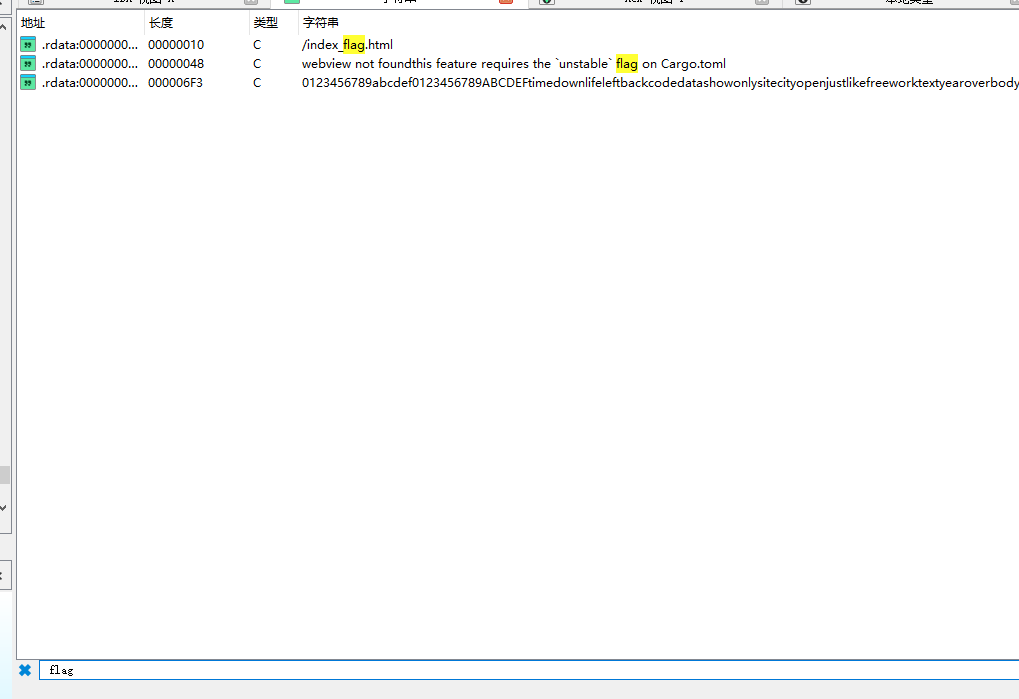
Task: Click the length value 00000010
Action: coord(176,45)
